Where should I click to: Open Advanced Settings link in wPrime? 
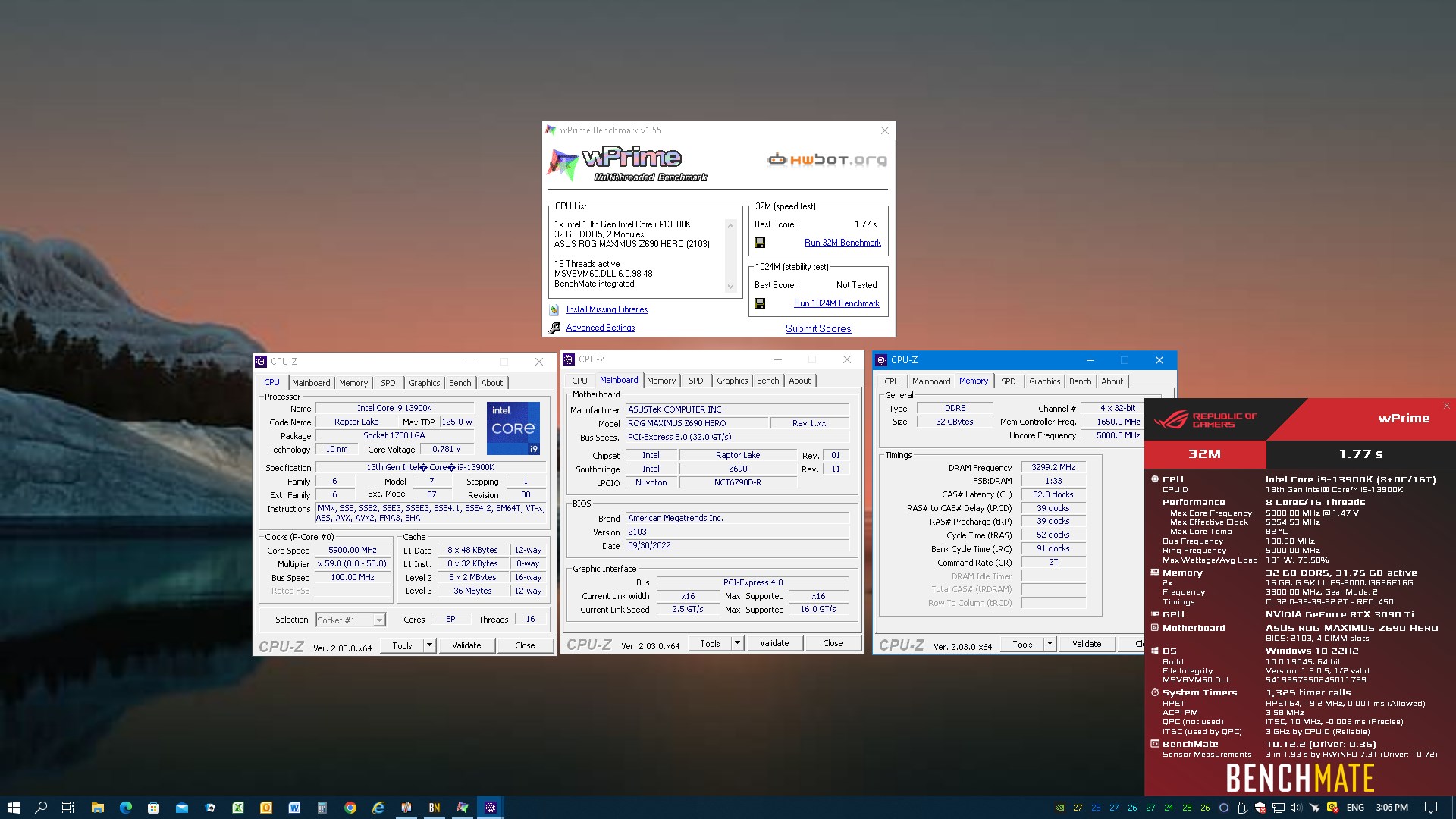coord(601,328)
